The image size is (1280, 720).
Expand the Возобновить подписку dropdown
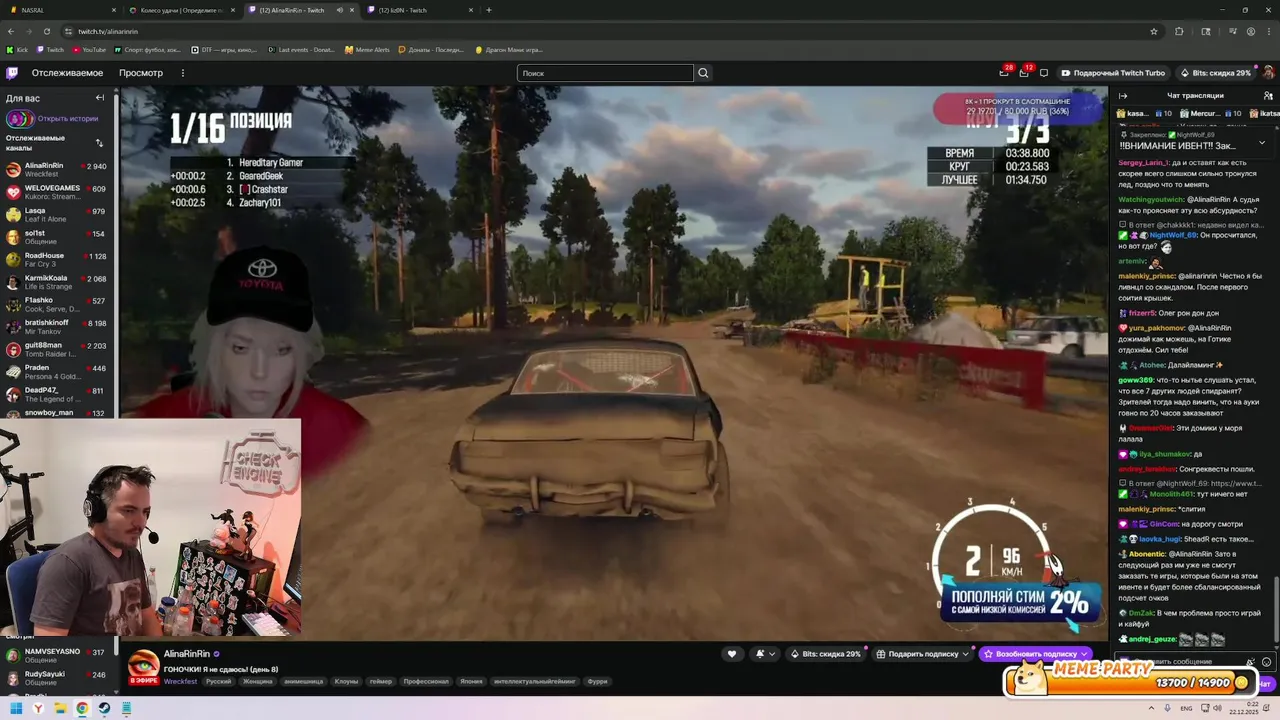coord(1085,654)
